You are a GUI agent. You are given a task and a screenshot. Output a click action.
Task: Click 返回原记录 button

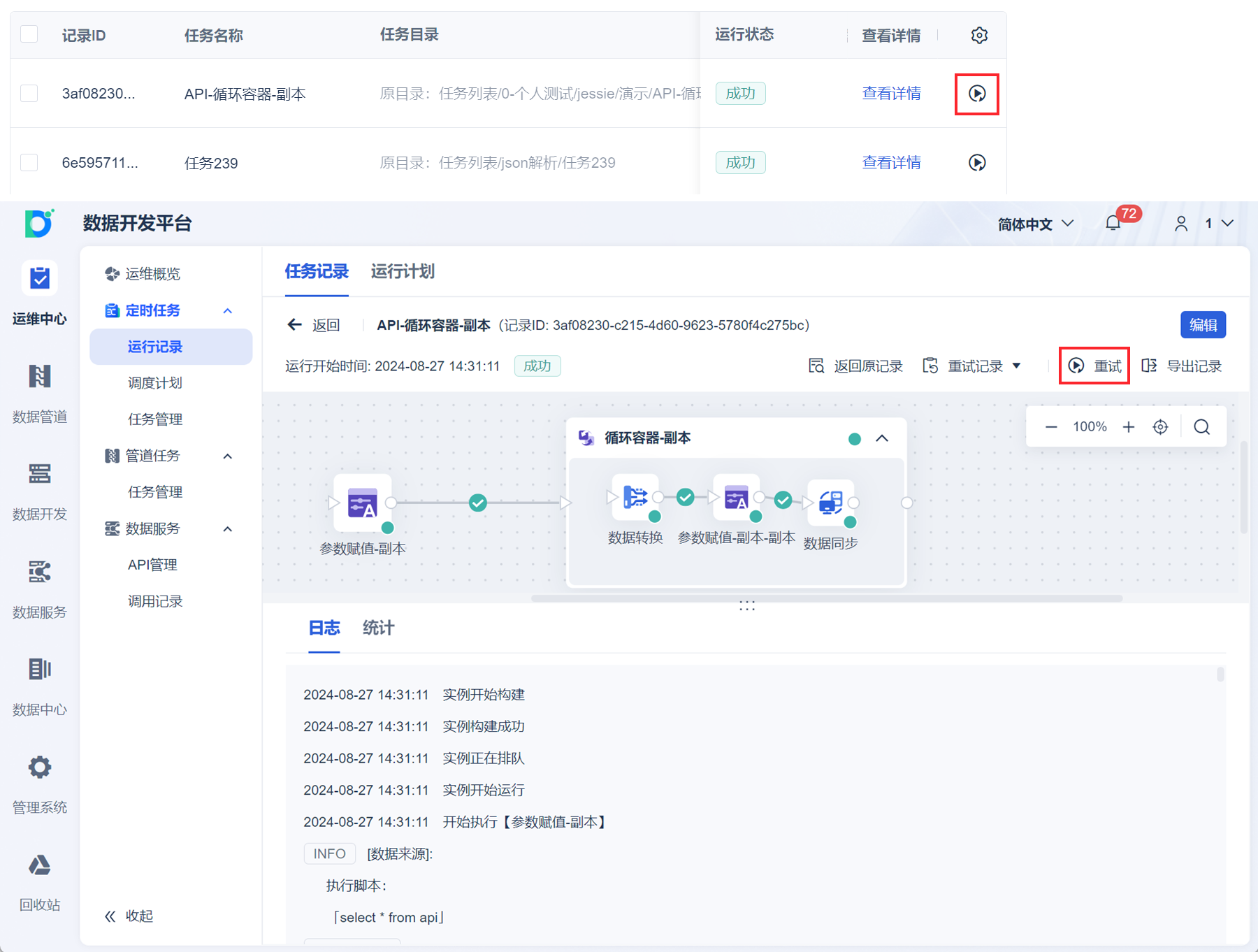point(855,366)
